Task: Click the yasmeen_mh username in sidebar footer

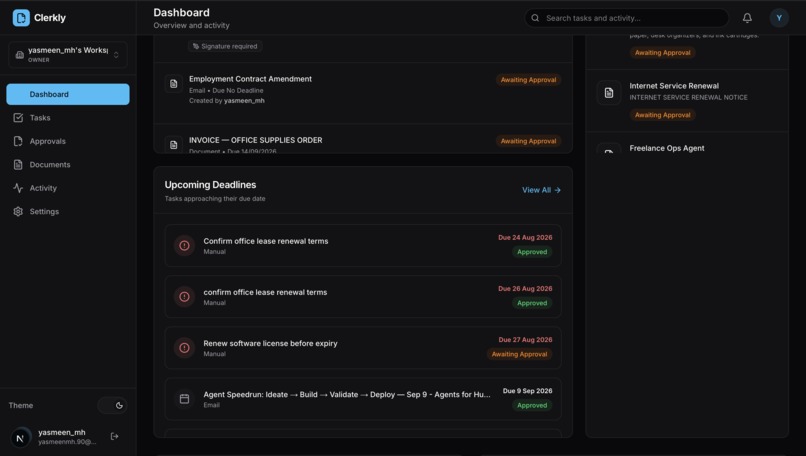Action: (62, 432)
